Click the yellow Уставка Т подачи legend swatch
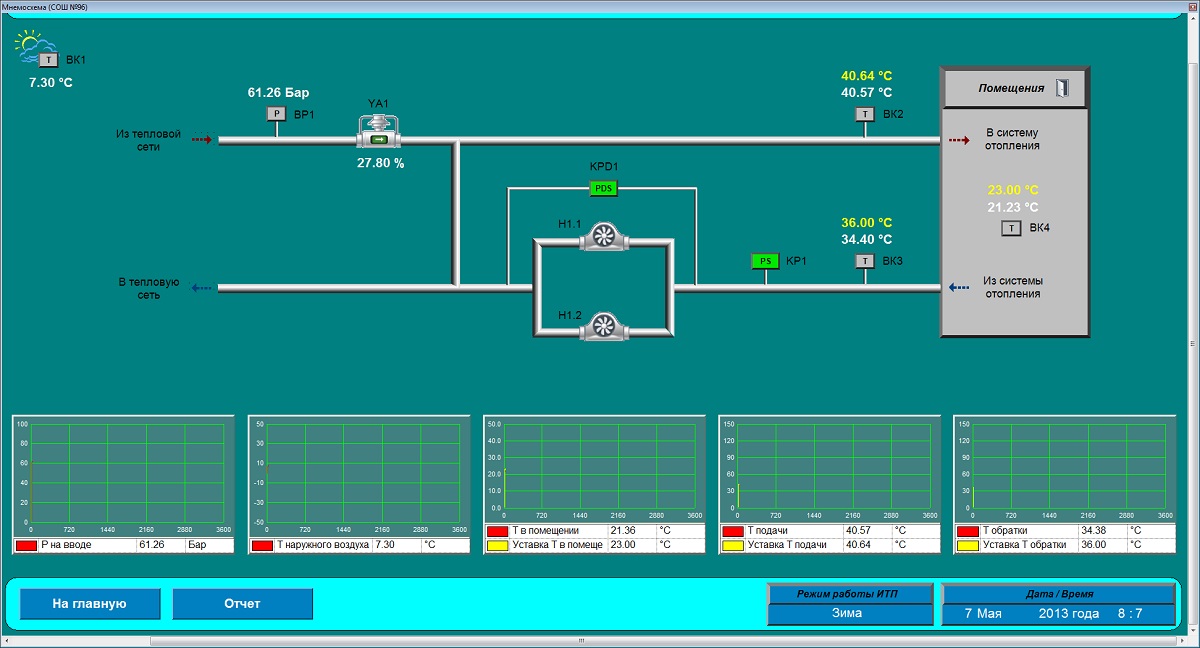Image resolution: width=1200 pixels, height=648 pixels. coord(733,545)
